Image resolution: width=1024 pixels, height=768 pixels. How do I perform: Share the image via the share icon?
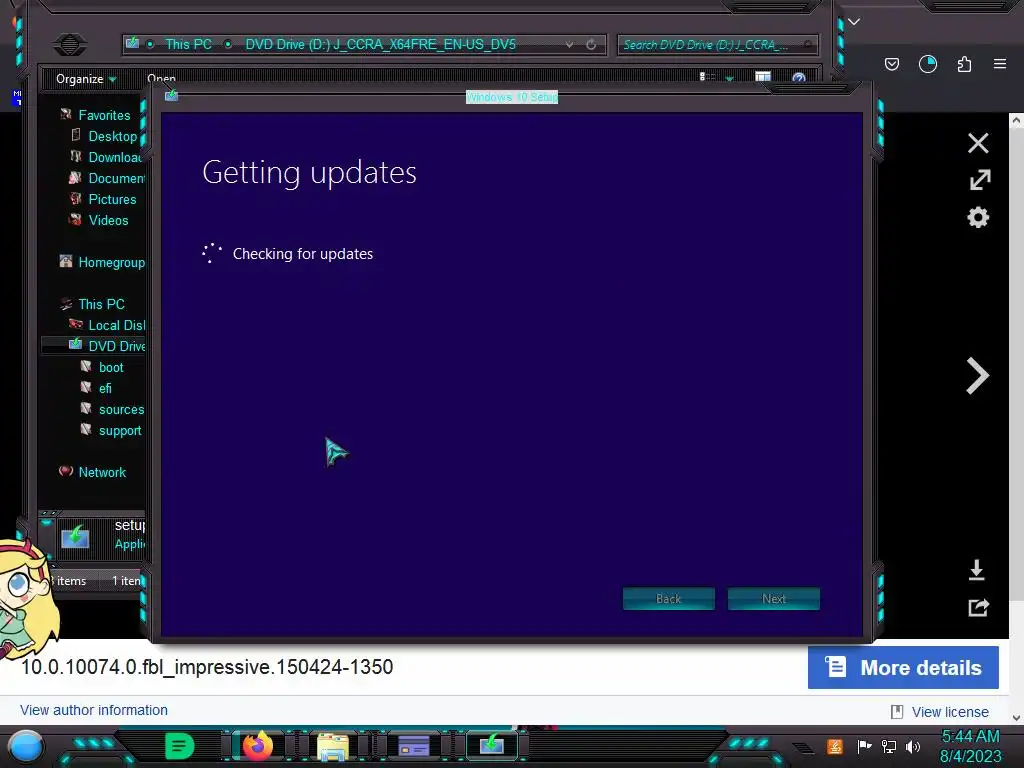[x=978, y=607]
